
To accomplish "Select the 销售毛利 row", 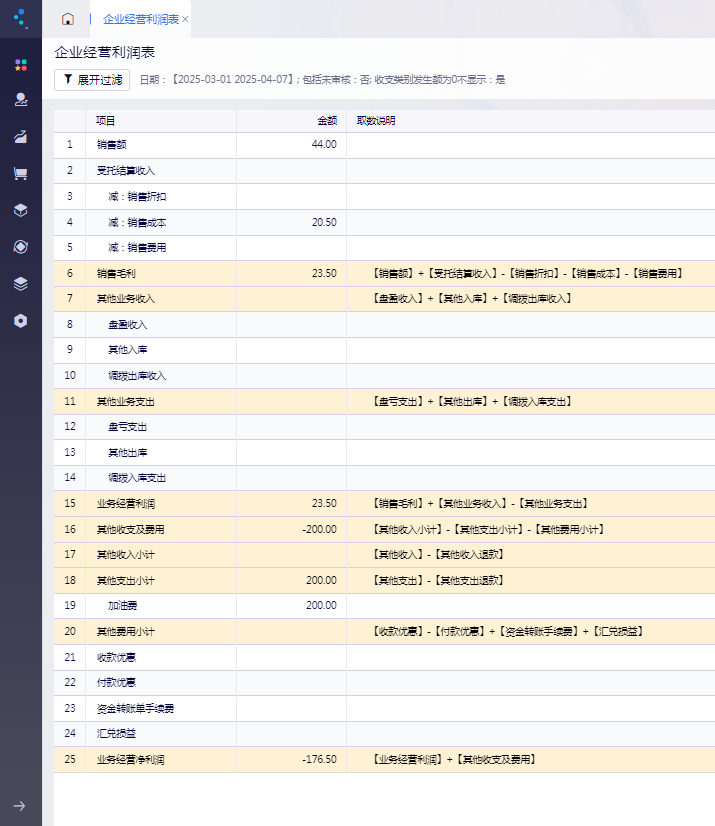I will click(384, 273).
